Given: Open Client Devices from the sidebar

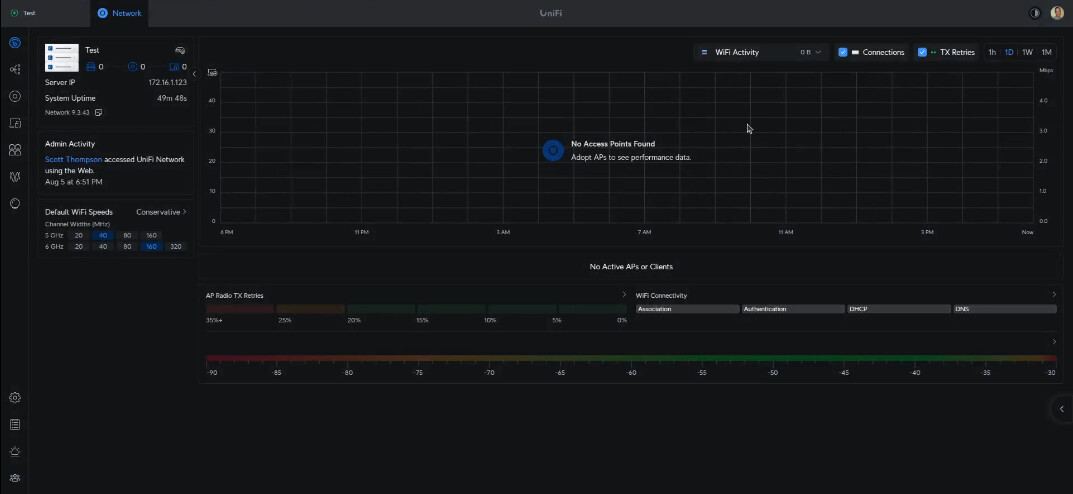Looking at the screenshot, I should tap(15, 123).
